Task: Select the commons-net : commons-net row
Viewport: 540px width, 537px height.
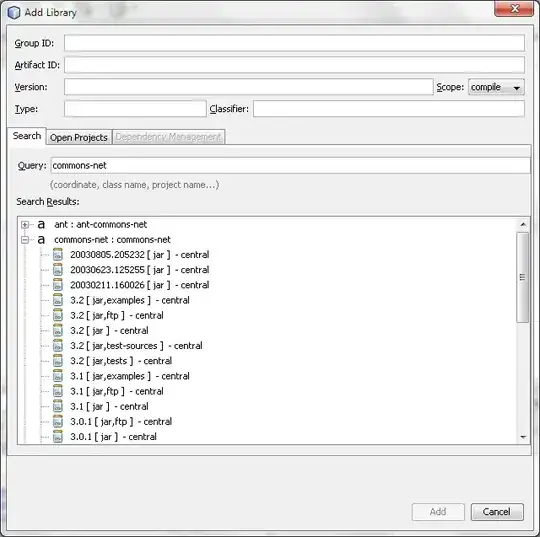Action: click(112, 240)
